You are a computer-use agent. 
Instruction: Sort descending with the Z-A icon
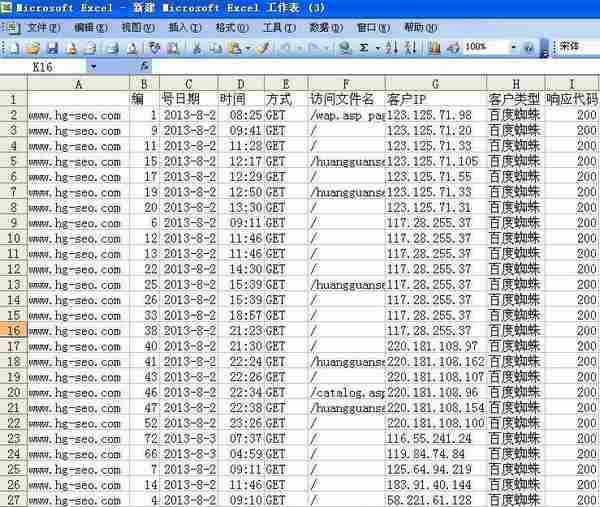pyautogui.click(x=409, y=47)
